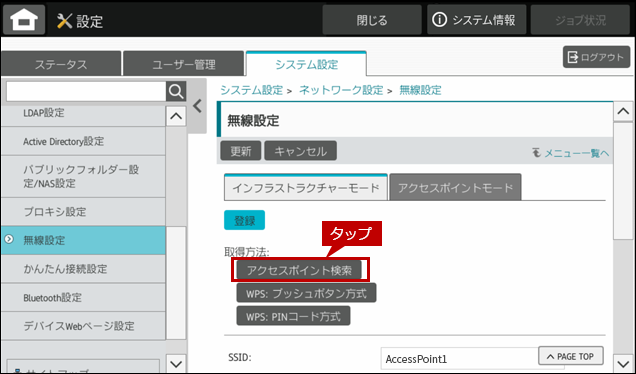
Task: Open システム情報
Action: [x=477, y=20]
